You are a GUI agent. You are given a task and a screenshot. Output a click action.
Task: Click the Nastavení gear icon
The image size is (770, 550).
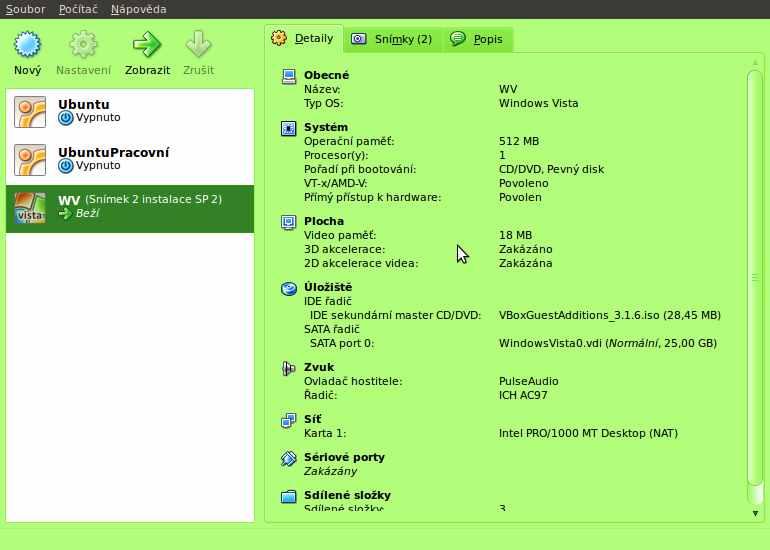83,44
